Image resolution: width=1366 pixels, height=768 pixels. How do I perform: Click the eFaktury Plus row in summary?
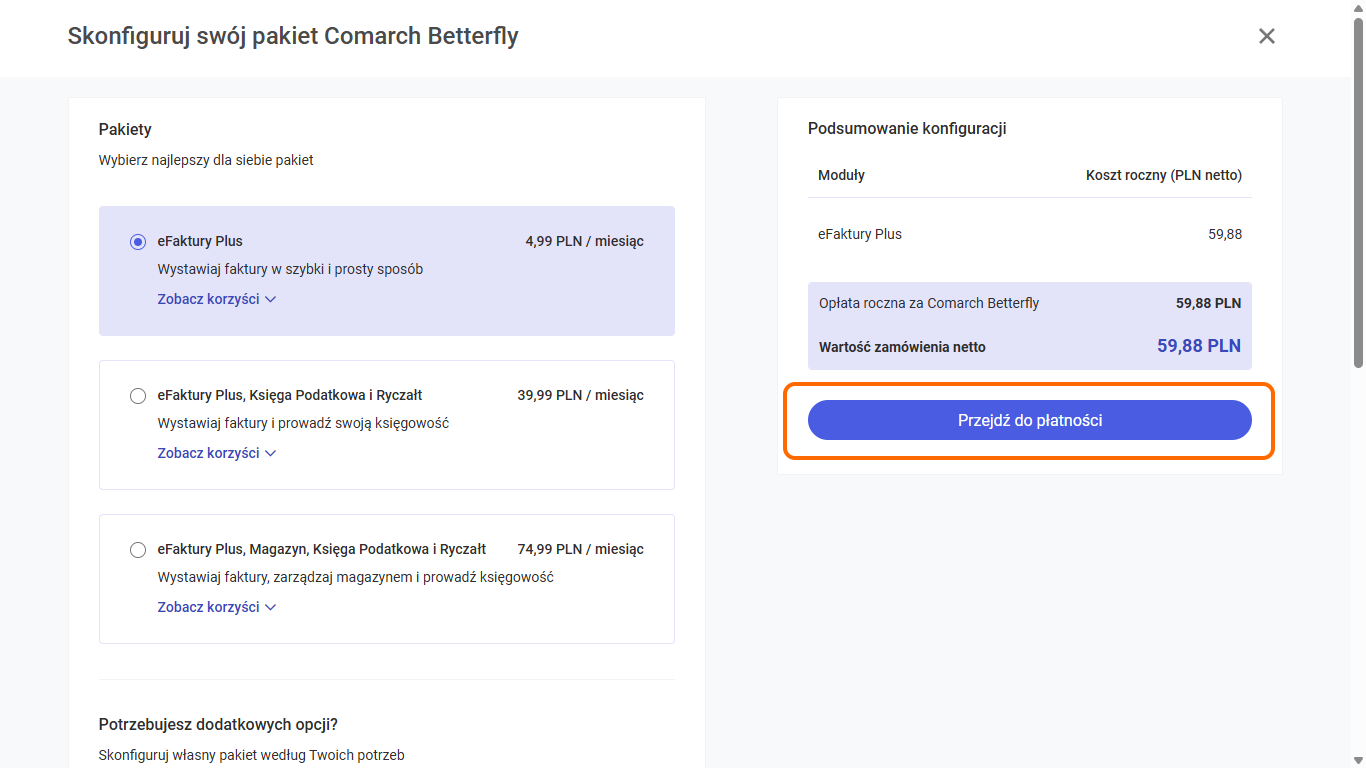(860, 234)
